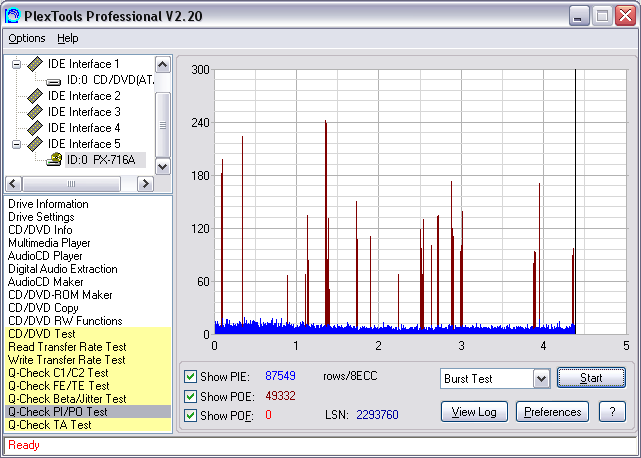Click the device tree horizontal scrollbar thumb
Screen dimensions: 641x458
pyautogui.click(x=71, y=184)
